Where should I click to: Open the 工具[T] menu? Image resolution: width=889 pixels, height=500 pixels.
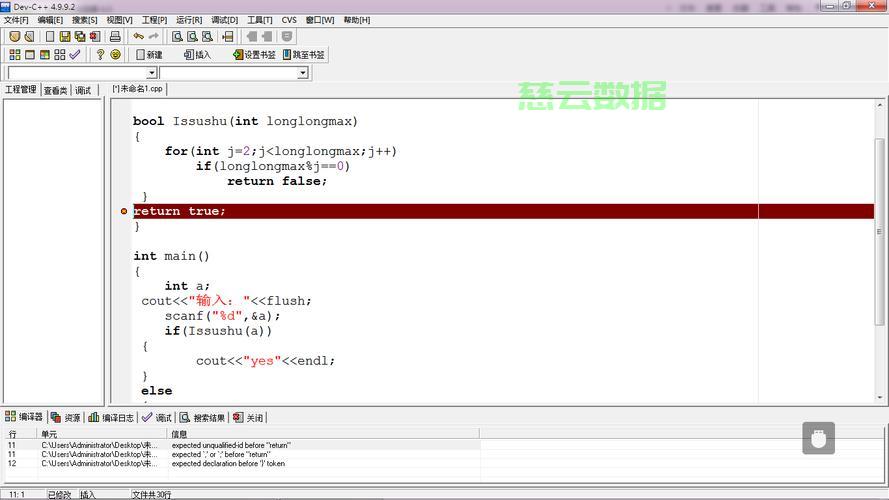(x=259, y=20)
